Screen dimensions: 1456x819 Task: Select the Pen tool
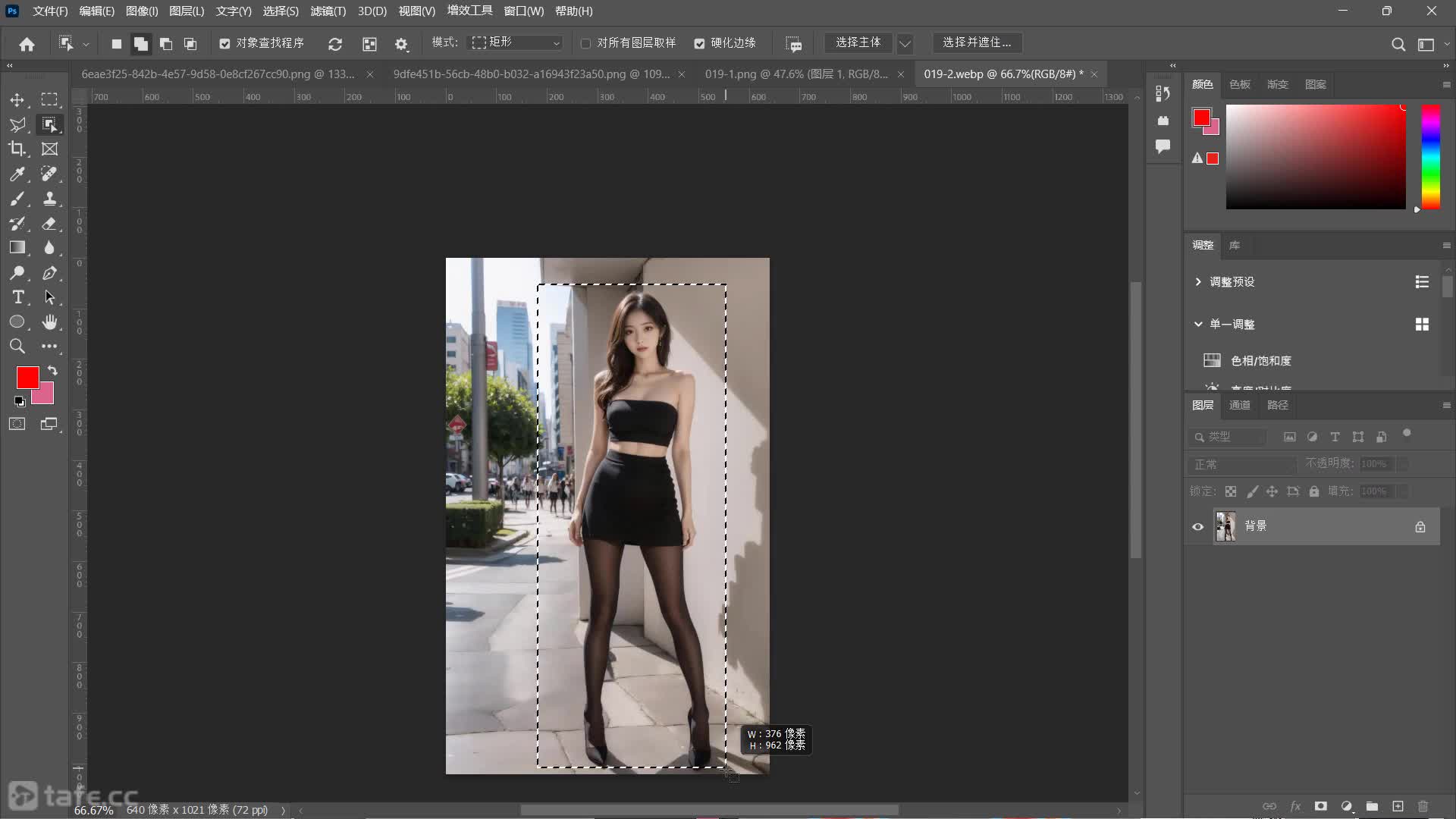click(49, 273)
